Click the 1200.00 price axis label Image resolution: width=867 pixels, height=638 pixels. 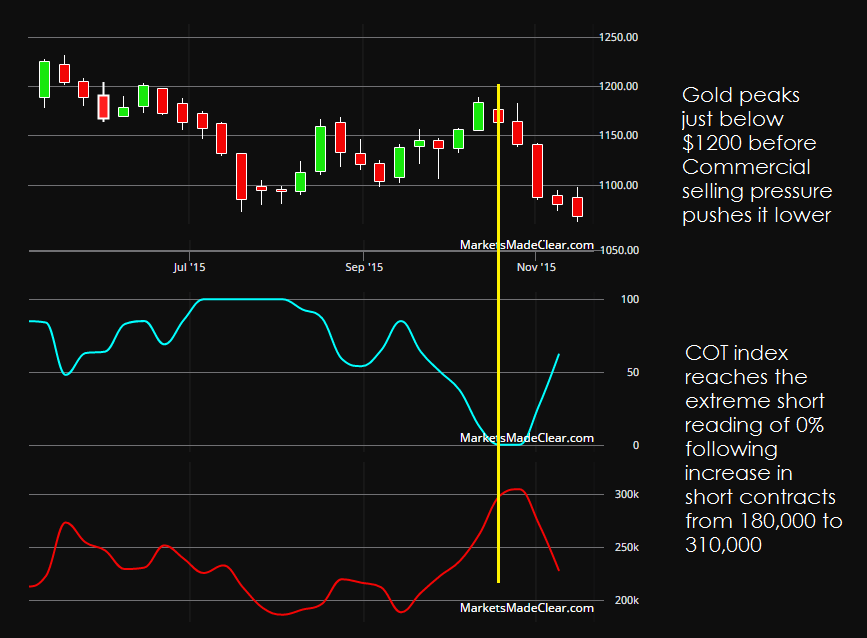(x=618, y=86)
